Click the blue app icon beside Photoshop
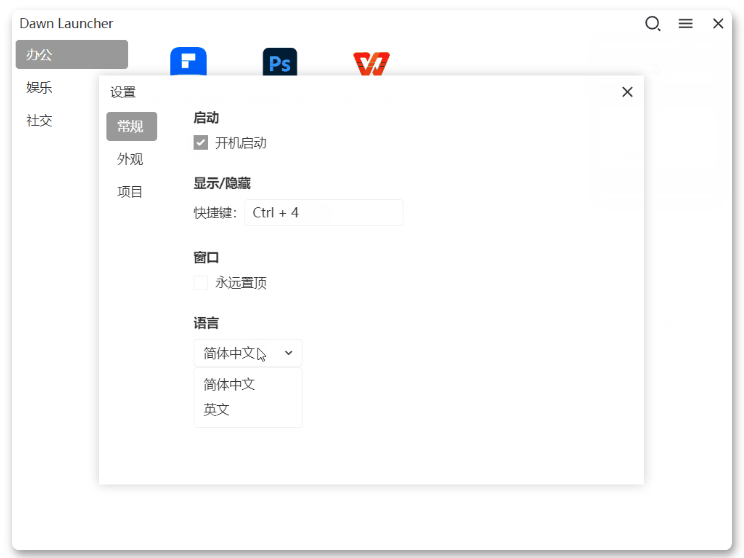Image resolution: width=744 pixels, height=558 pixels. click(x=188, y=62)
